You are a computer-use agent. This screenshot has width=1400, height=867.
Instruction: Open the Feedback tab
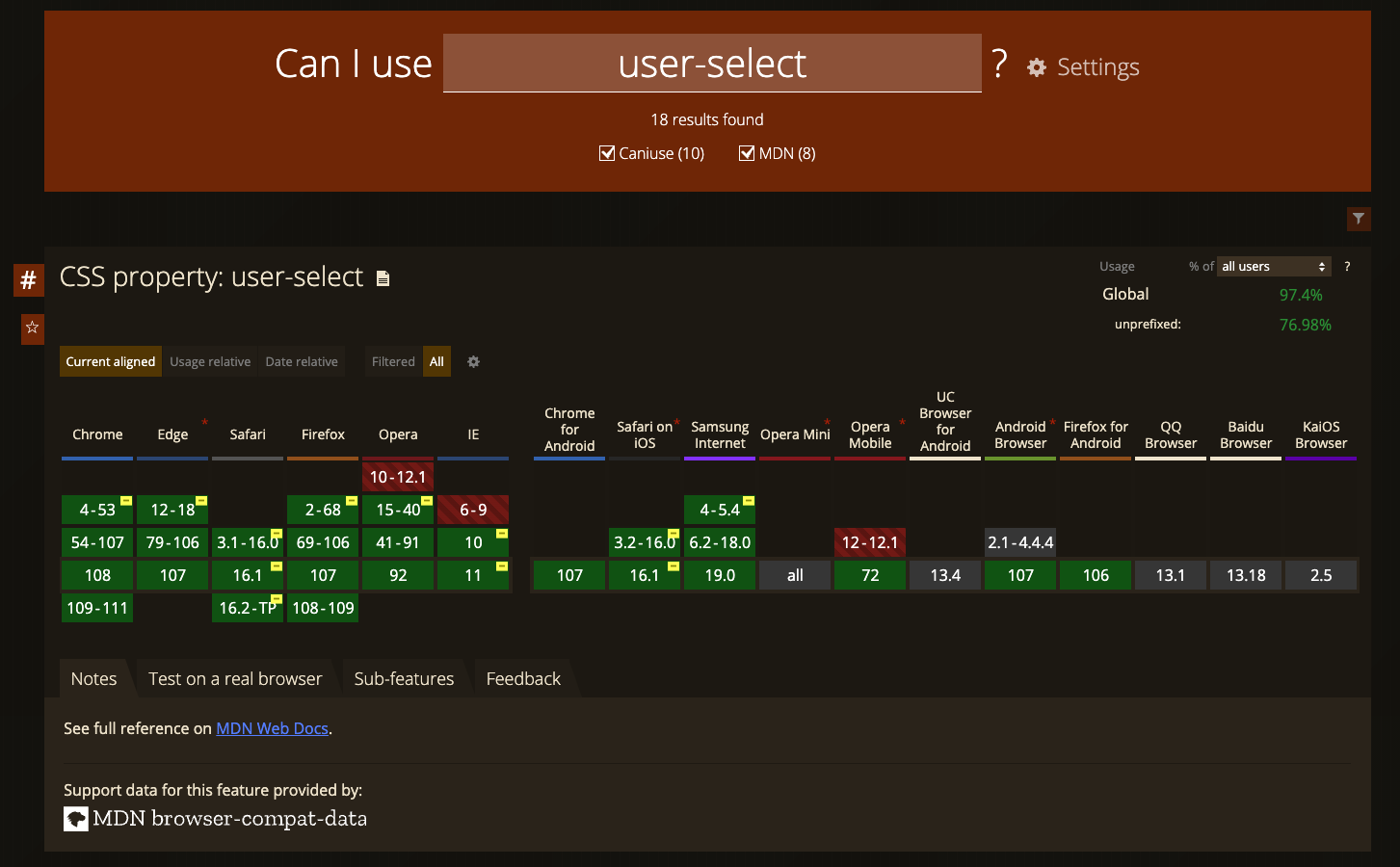click(x=523, y=678)
